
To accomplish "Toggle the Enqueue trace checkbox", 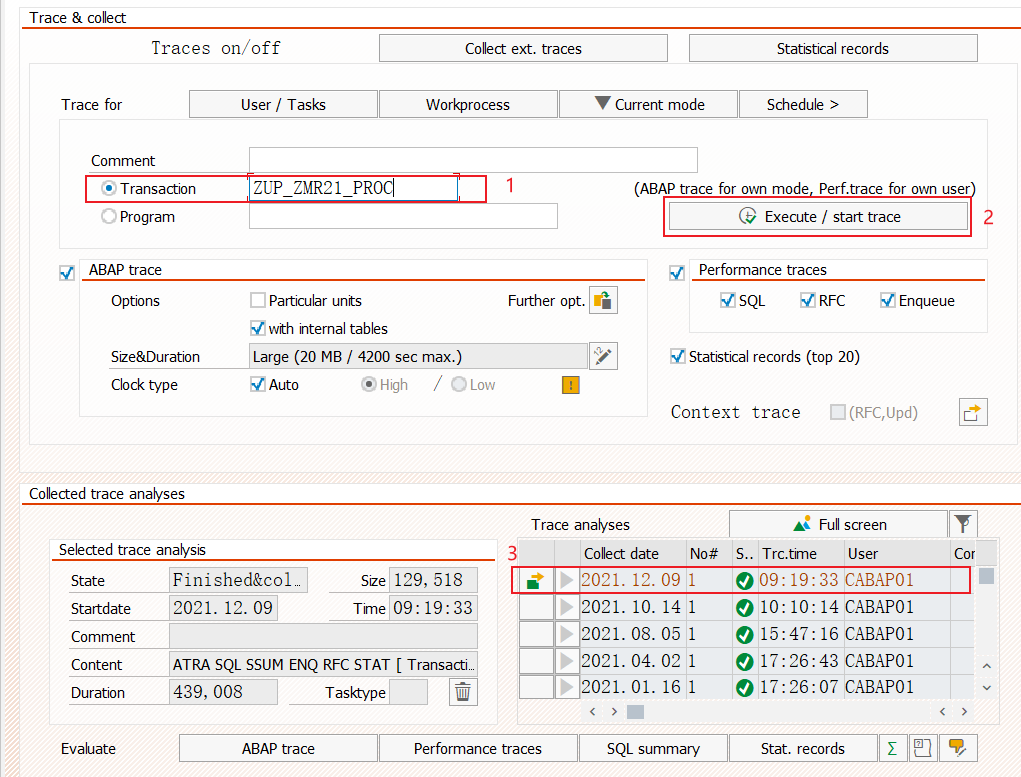I will [887, 300].
